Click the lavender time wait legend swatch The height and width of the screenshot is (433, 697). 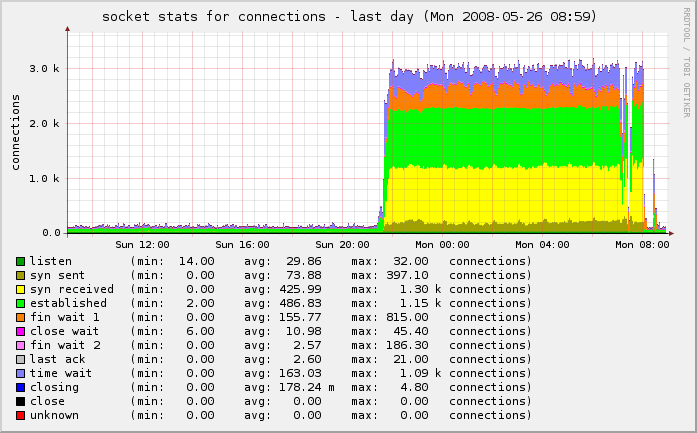coord(20,373)
